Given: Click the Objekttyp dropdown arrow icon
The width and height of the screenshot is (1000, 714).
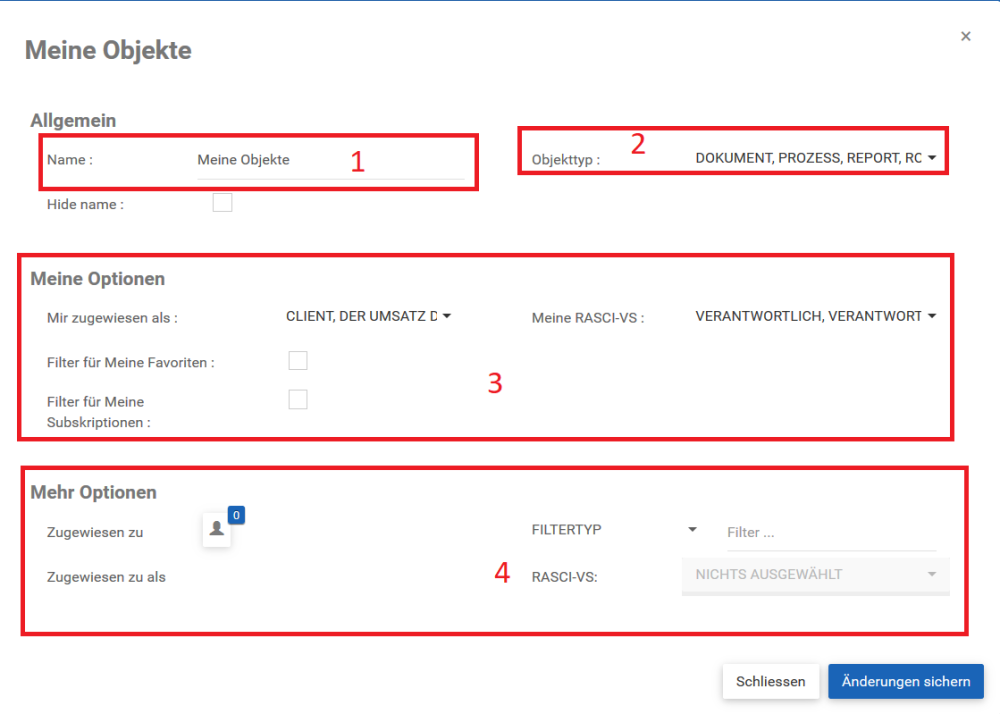Looking at the screenshot, I should tap(931, 158).
